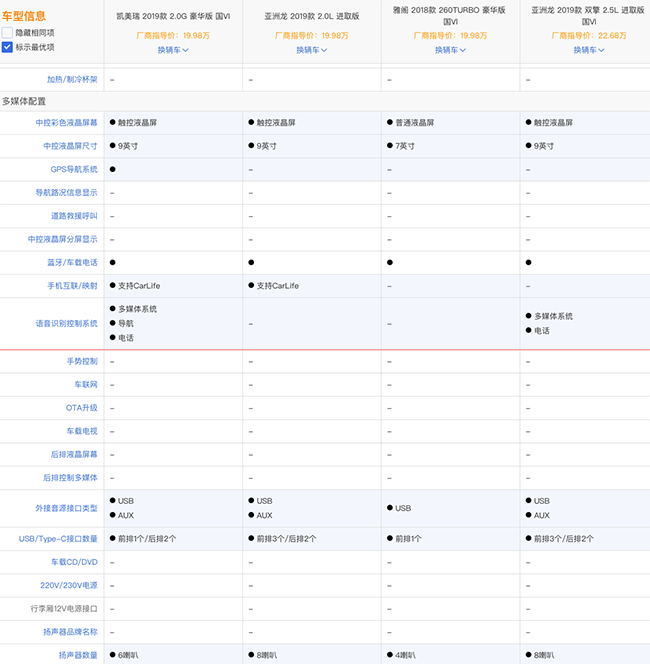The image size is (650, 664).
Task: Open the 导航路况信息显示 parameter link
Action: tap(66, 193)
